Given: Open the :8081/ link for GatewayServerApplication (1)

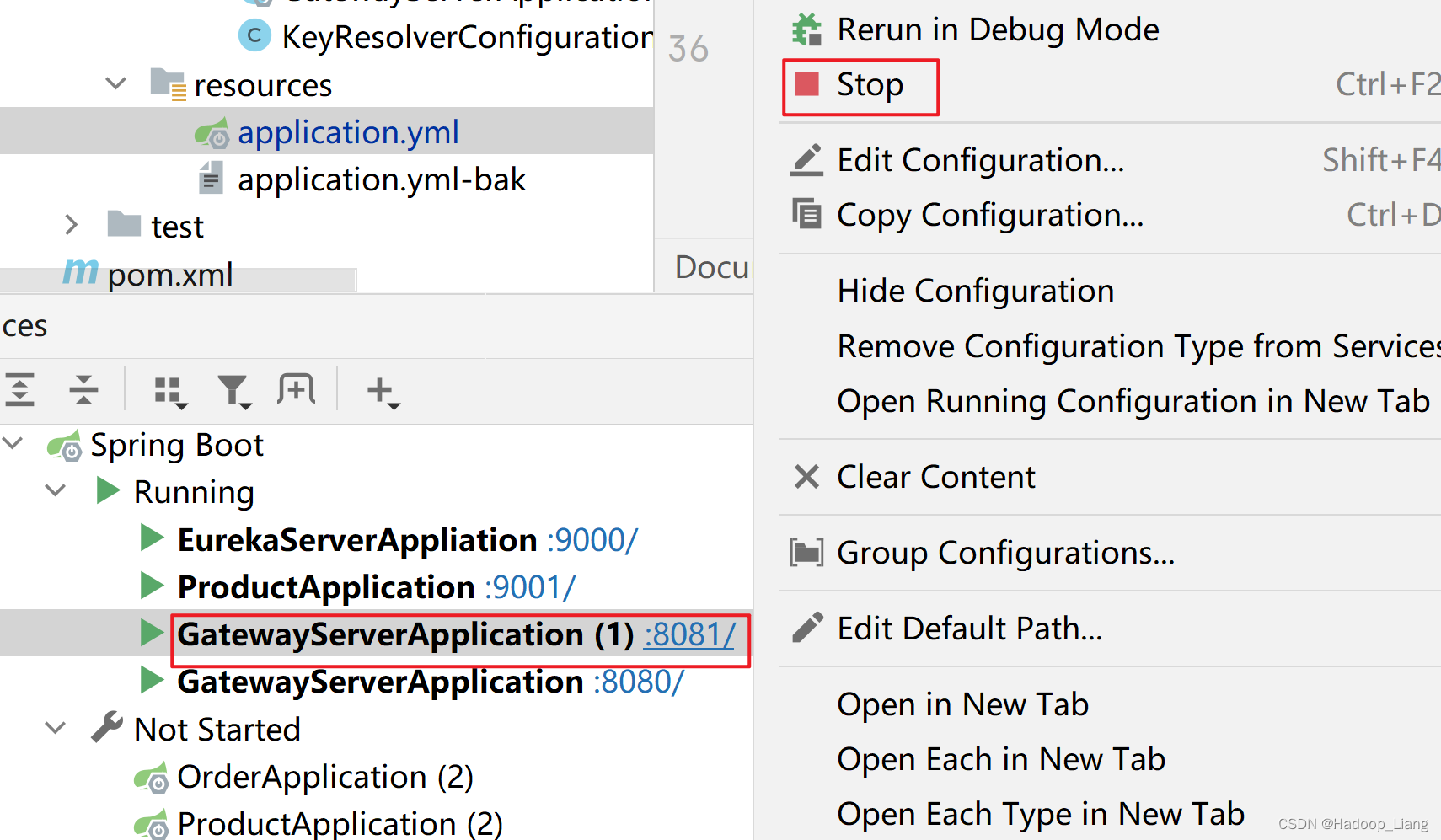Looking at the screenshot, I should [690, 634].
